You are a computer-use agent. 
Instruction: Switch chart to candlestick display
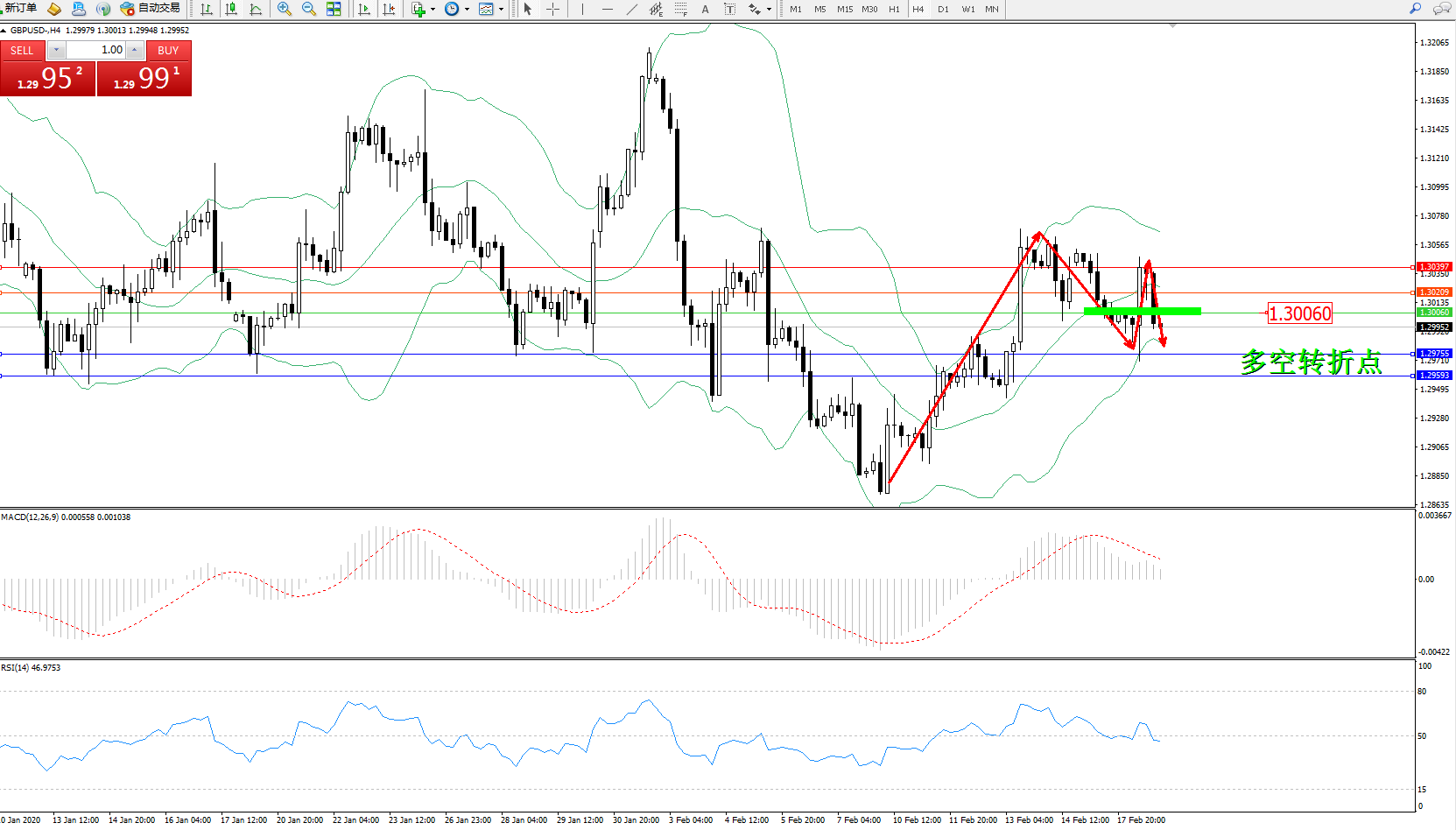tap(231, 9)
